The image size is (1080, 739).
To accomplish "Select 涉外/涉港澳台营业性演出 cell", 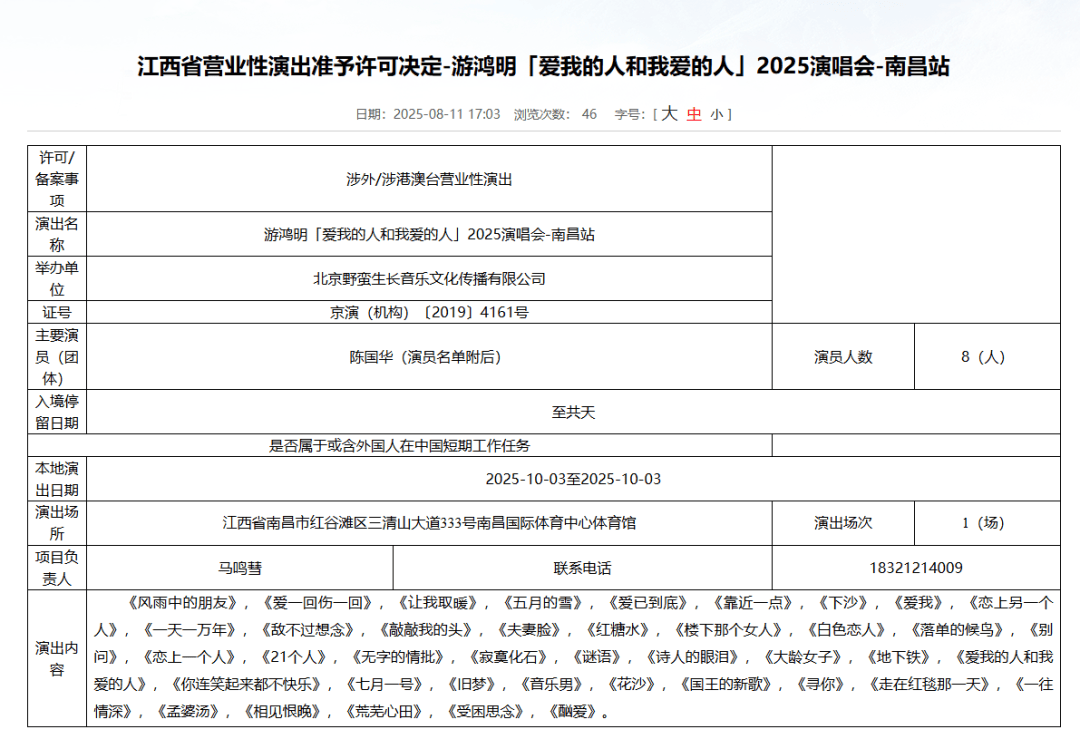I will 429,179.
